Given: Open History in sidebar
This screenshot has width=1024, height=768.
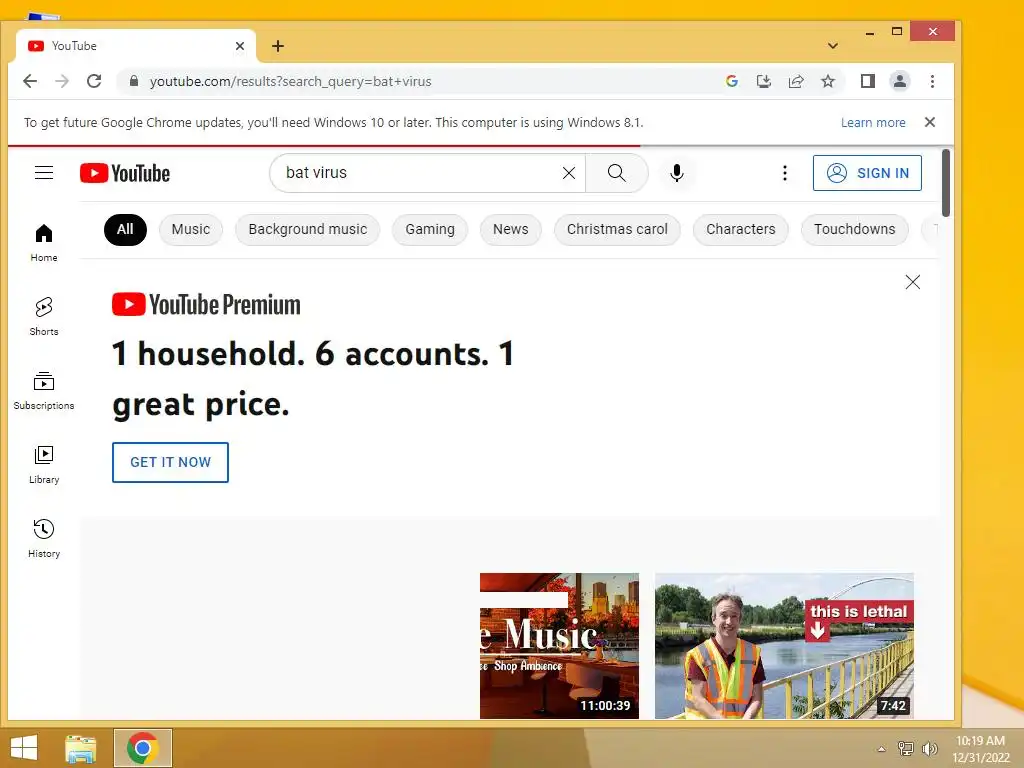Looking at the screenshot, I should click(x=44, y=538).
